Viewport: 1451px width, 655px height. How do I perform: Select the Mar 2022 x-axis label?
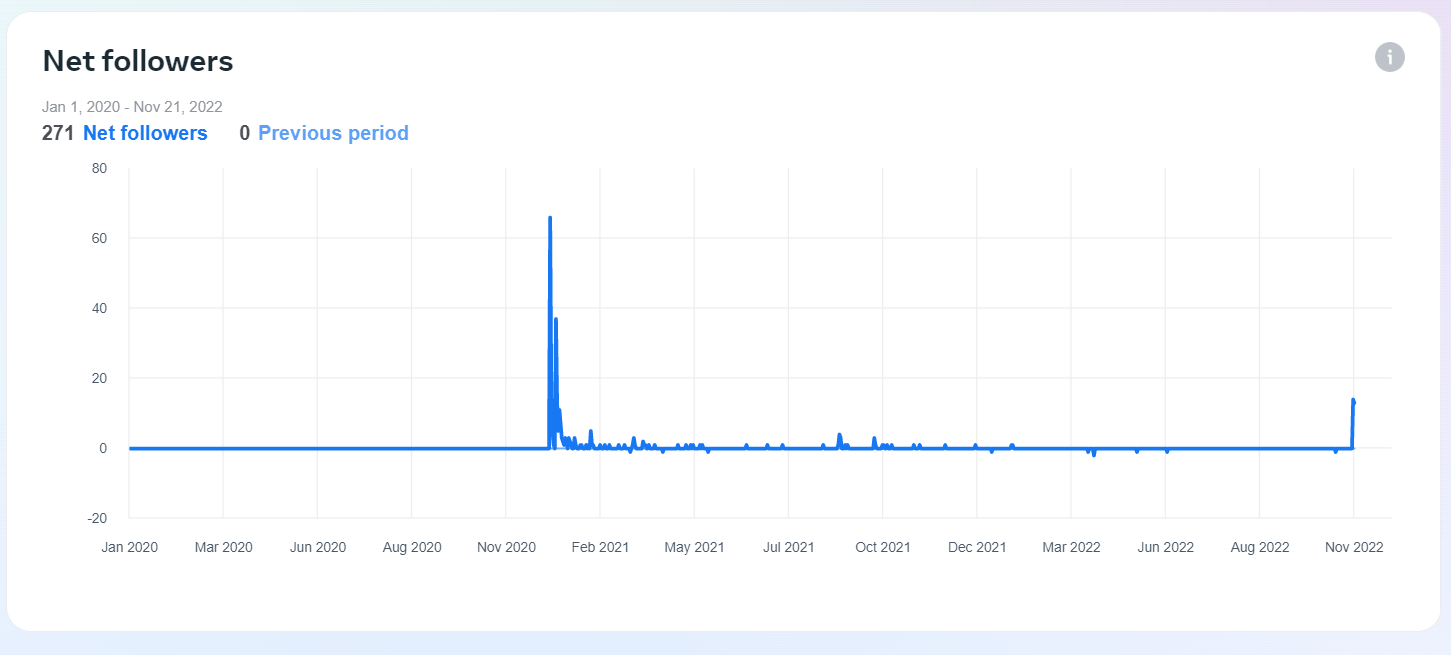tap(1071, 547)
